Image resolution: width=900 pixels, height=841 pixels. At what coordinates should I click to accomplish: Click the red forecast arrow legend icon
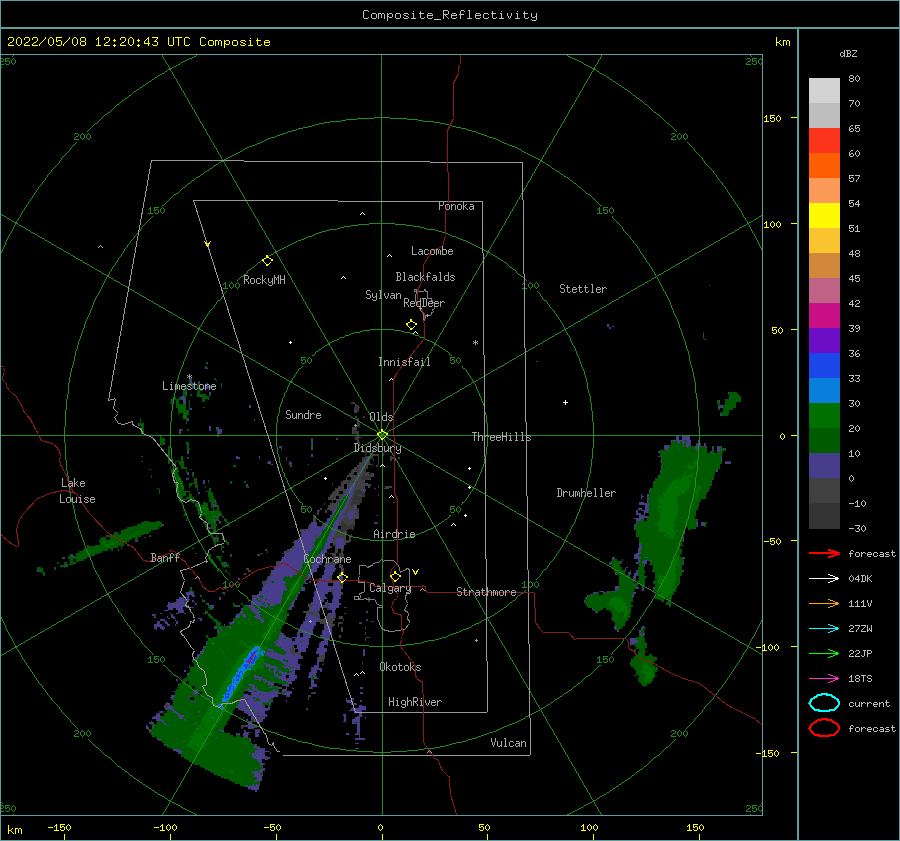824,553
